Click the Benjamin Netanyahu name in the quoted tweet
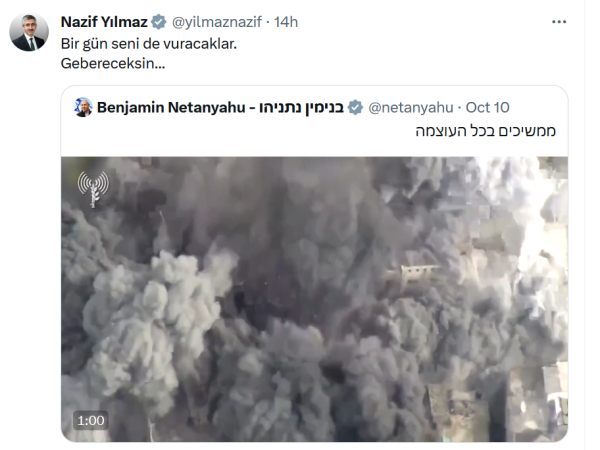The image size is (600, 450). (171, 108)
